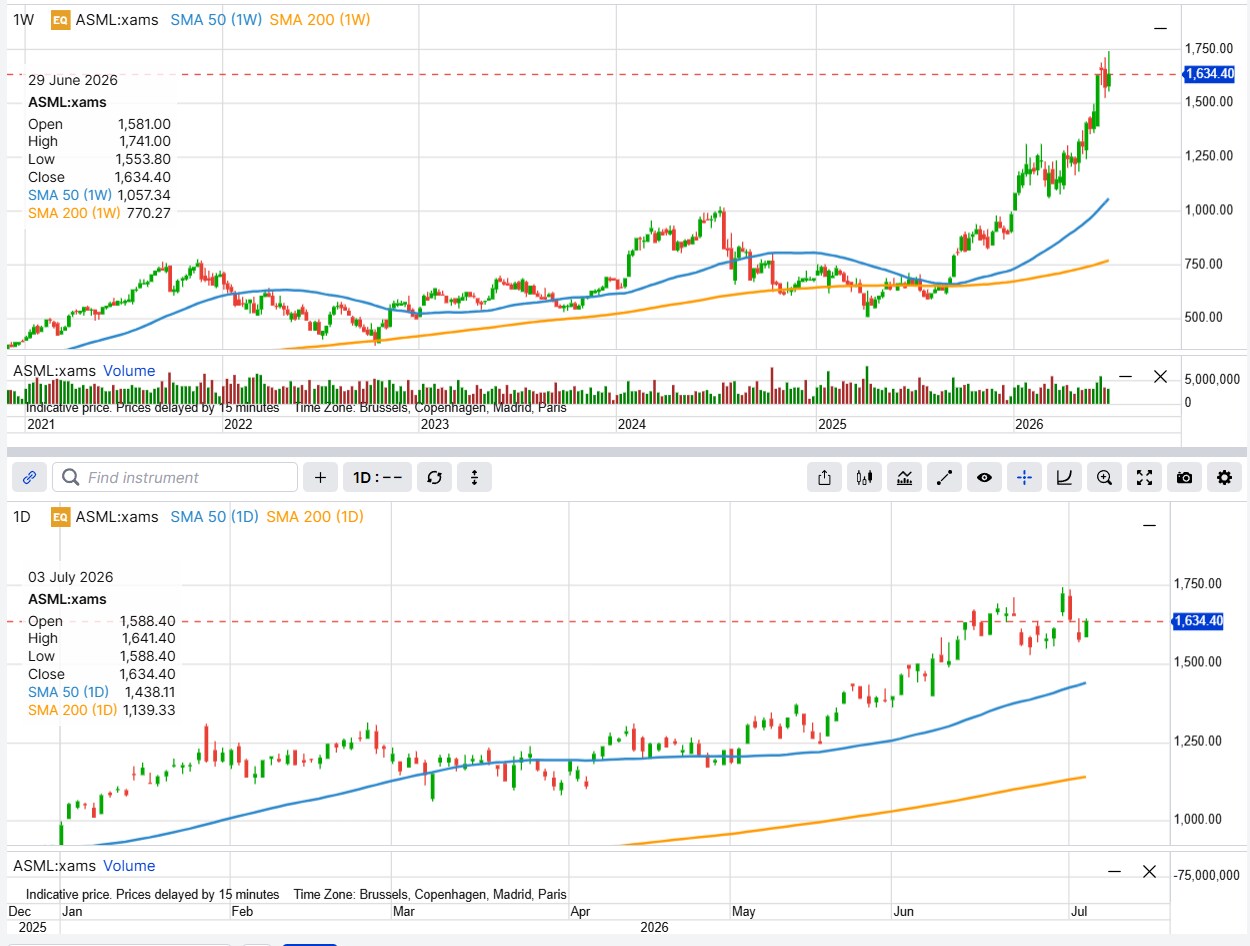Minimize the weekly price chart pane

click(x=1160, y=28)
